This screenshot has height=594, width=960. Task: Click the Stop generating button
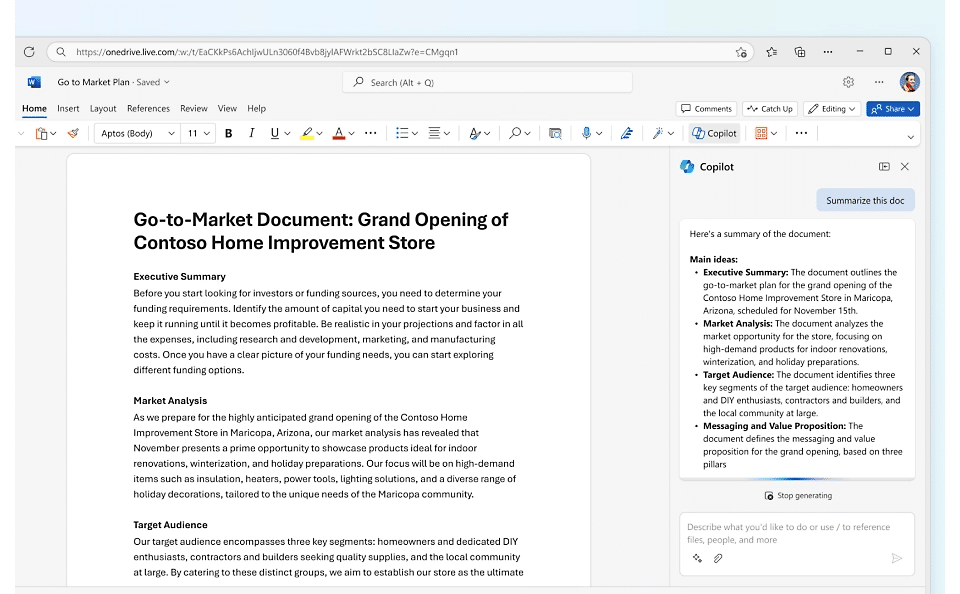798,495
